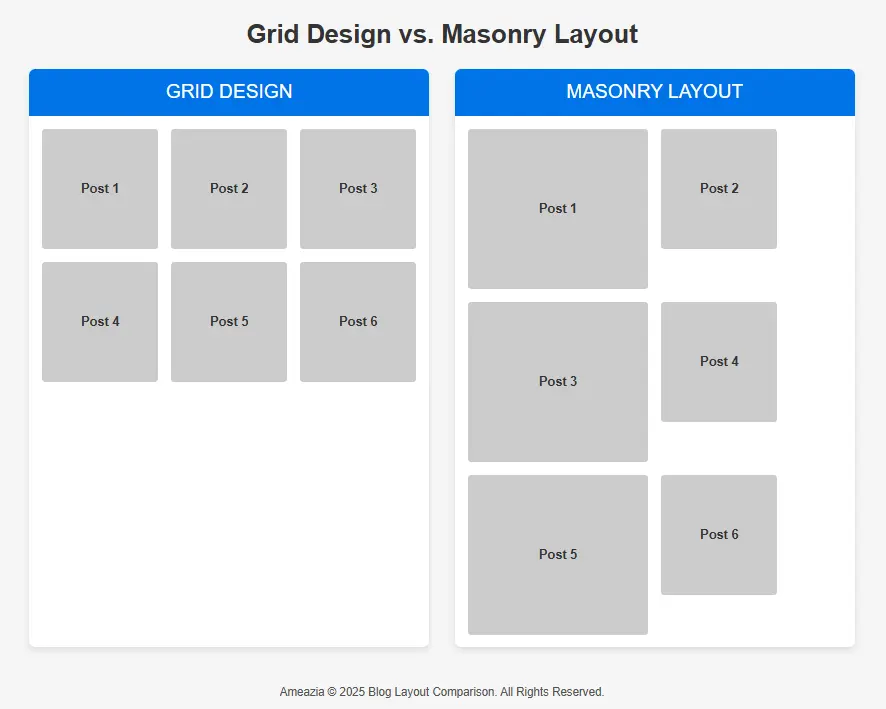Open Post 2 in the Masonry Layout panel
886x709 pixels.
pos(719,189)
